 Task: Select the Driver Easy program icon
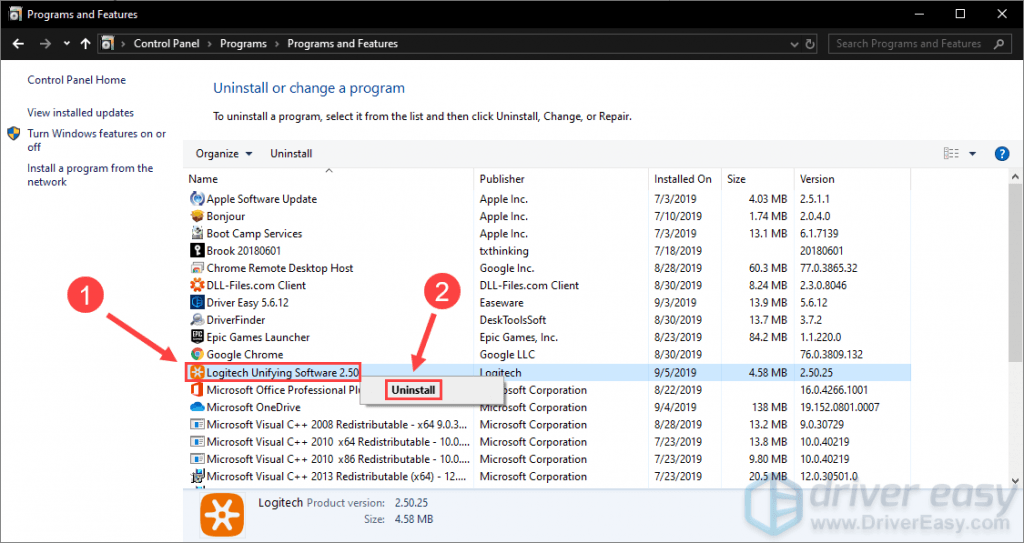coord(197,302)
